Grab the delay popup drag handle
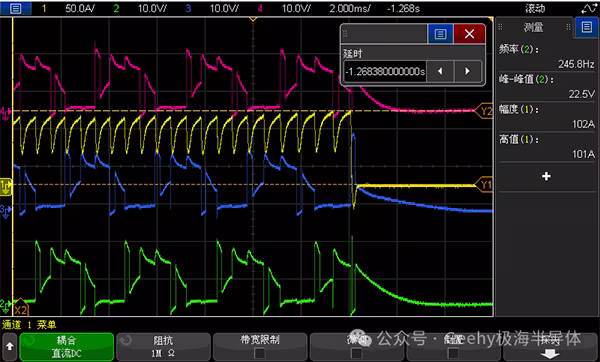The width and height of the screenshot is (600, 362). 345,34
